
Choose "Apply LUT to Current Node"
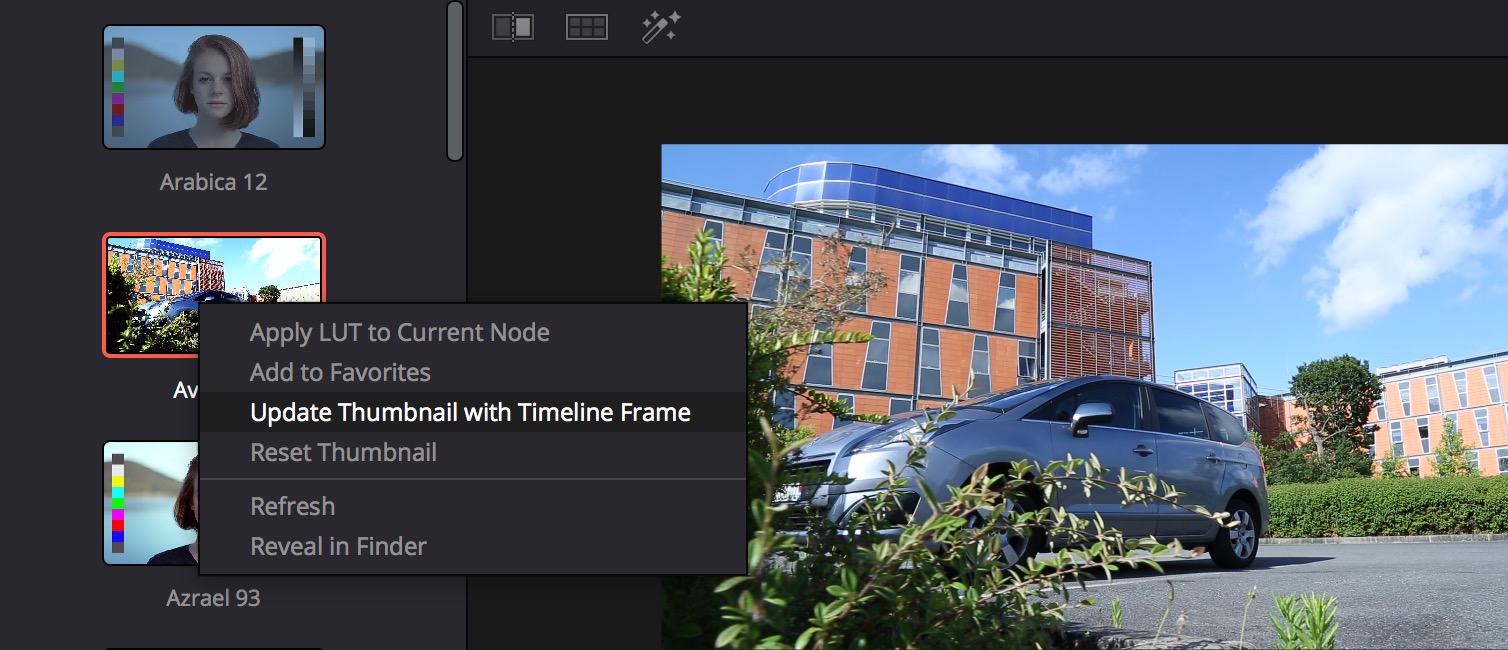pyautogui.click(x=399, y=331)
